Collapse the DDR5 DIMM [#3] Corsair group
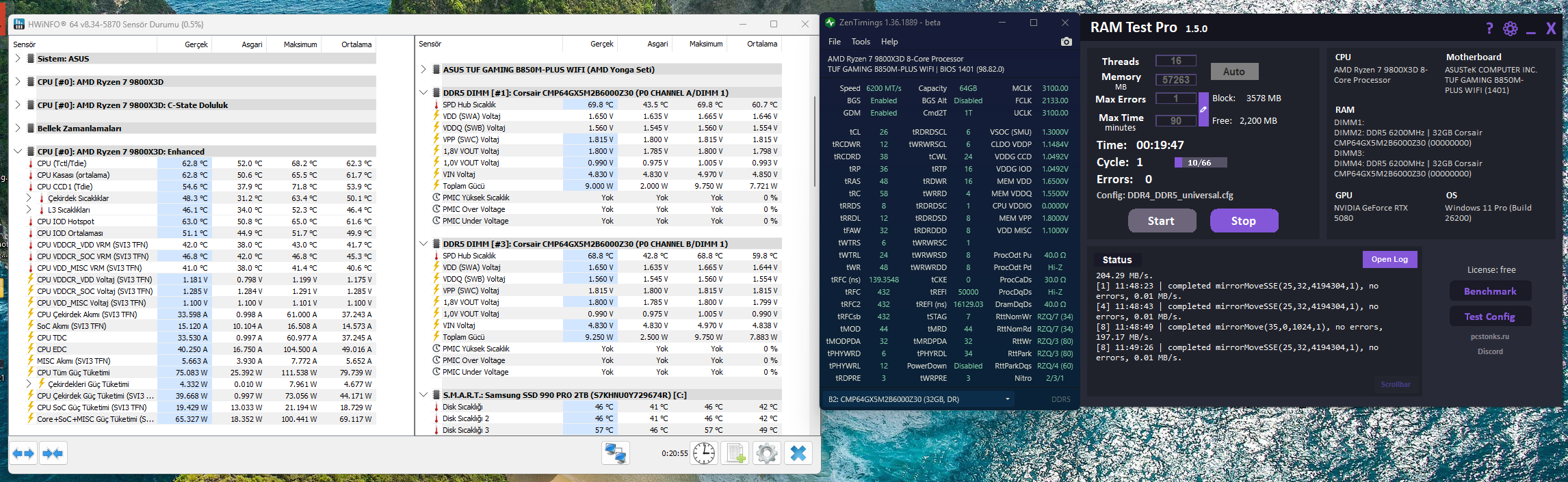The image size is (1568, 482). pyautogui.click(x=423, y=244)
